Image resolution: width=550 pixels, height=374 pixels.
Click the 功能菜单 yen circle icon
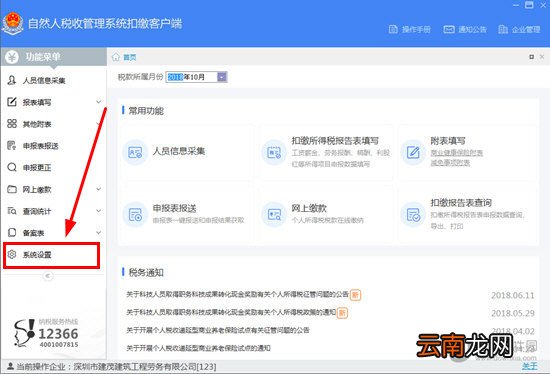(x=12, y=56)
